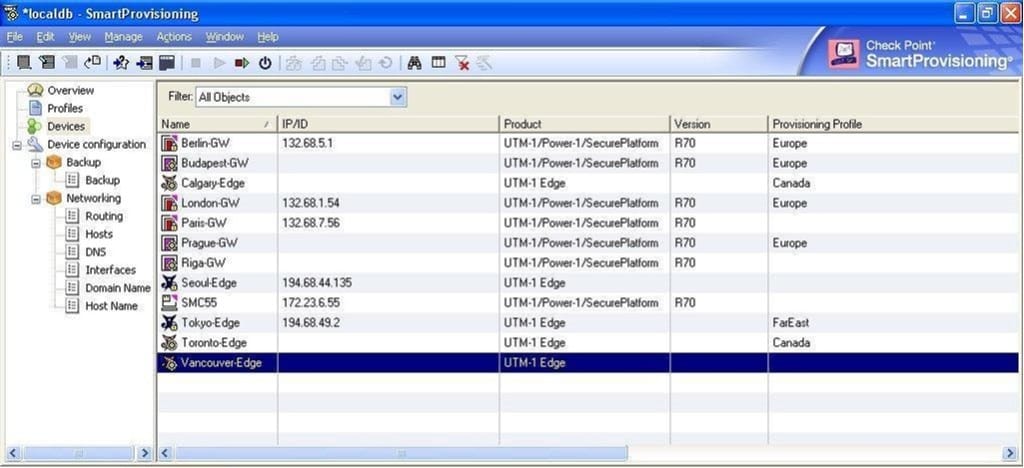Select the Toronto-Edge row name

pos(214,343)
